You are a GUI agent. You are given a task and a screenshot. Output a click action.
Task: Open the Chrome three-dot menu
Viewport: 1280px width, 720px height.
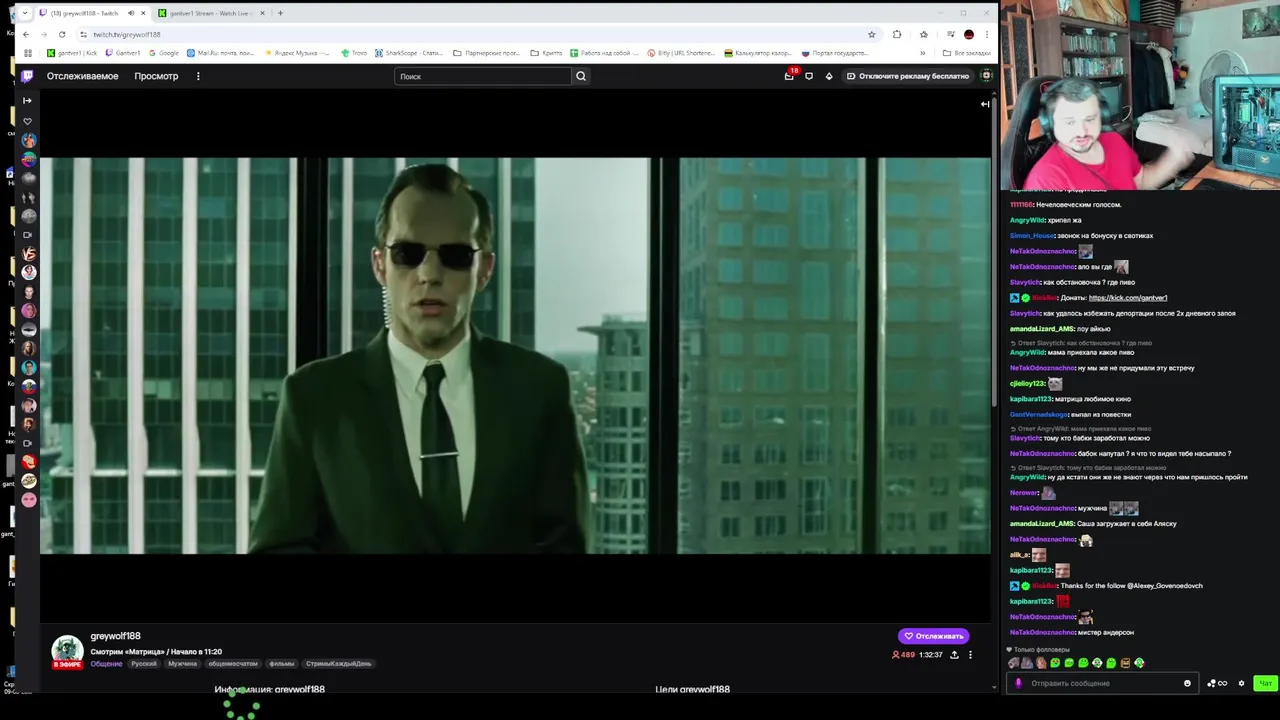coord(987,34)
